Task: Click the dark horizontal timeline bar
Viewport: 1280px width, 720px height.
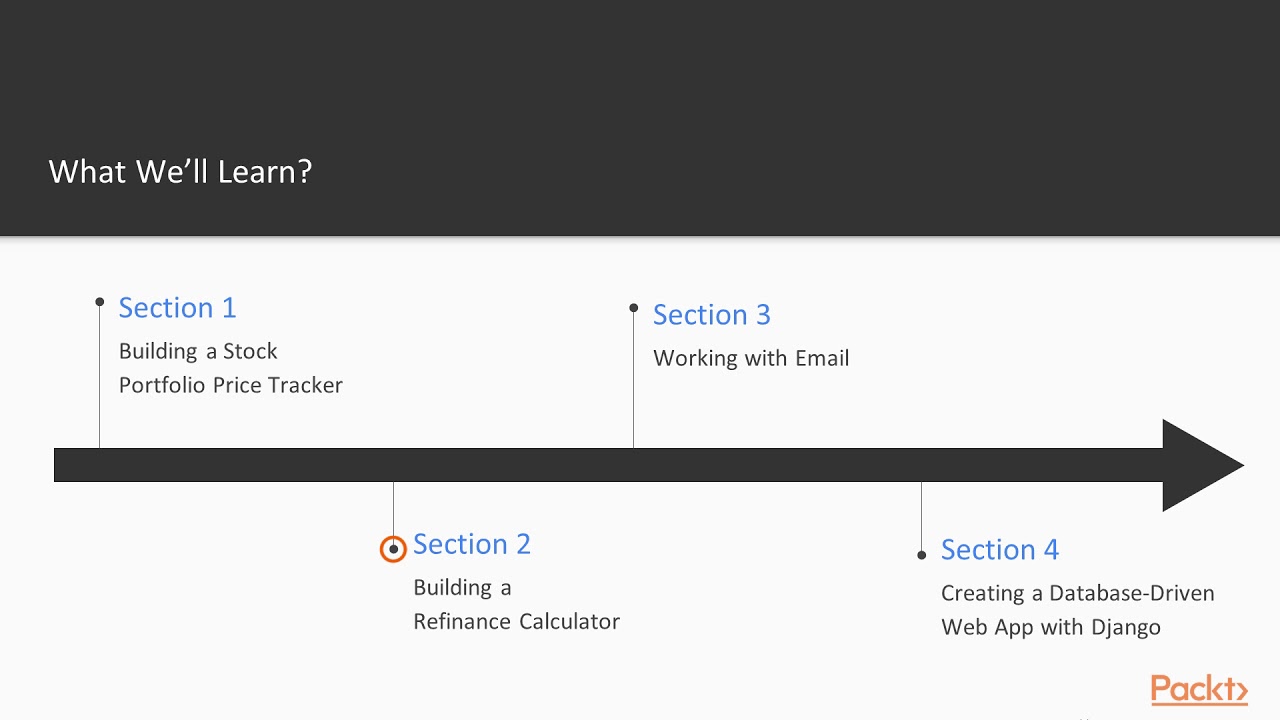Action: tap(600, 465)
